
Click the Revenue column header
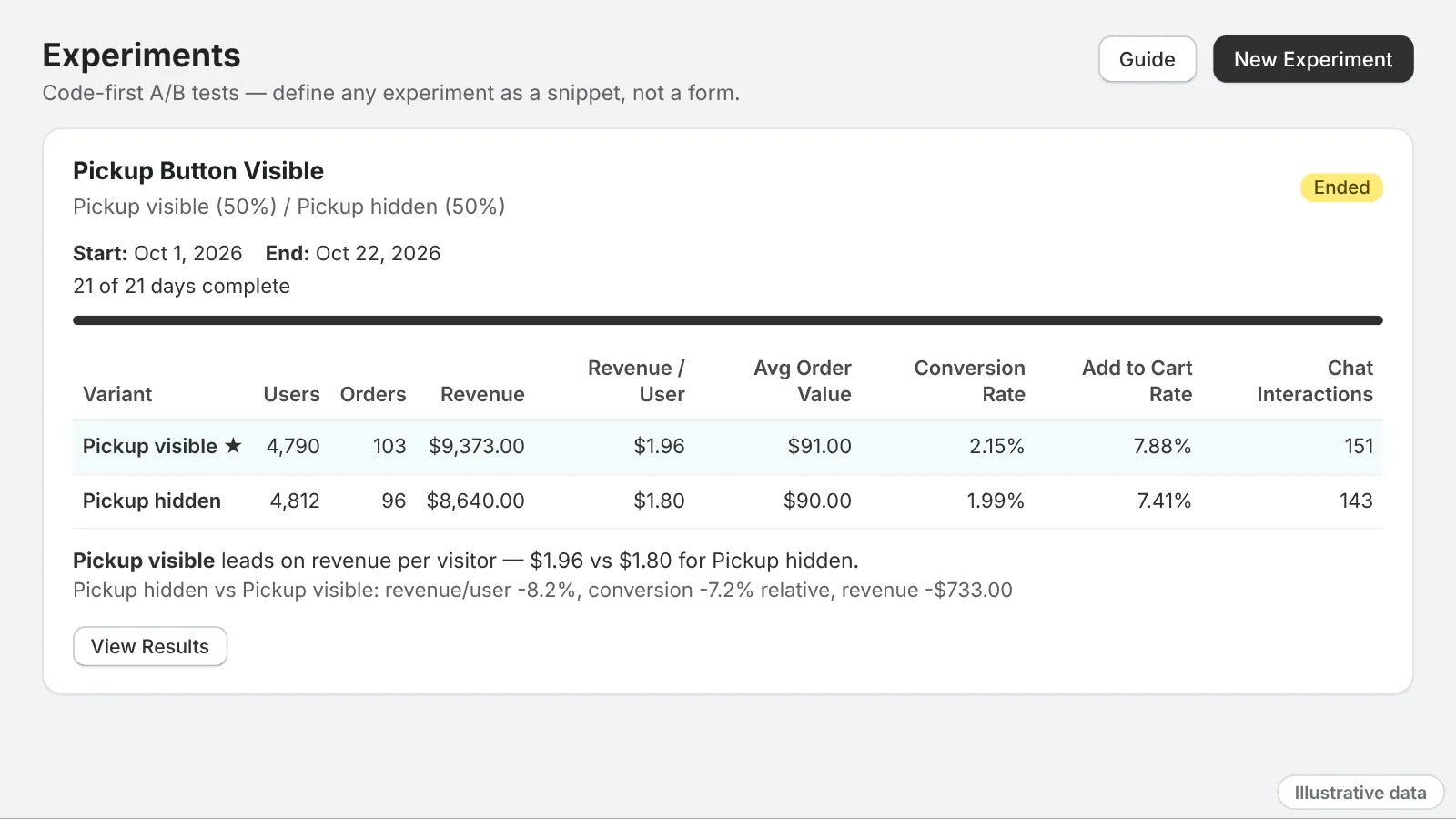click(x=482, y=394)
